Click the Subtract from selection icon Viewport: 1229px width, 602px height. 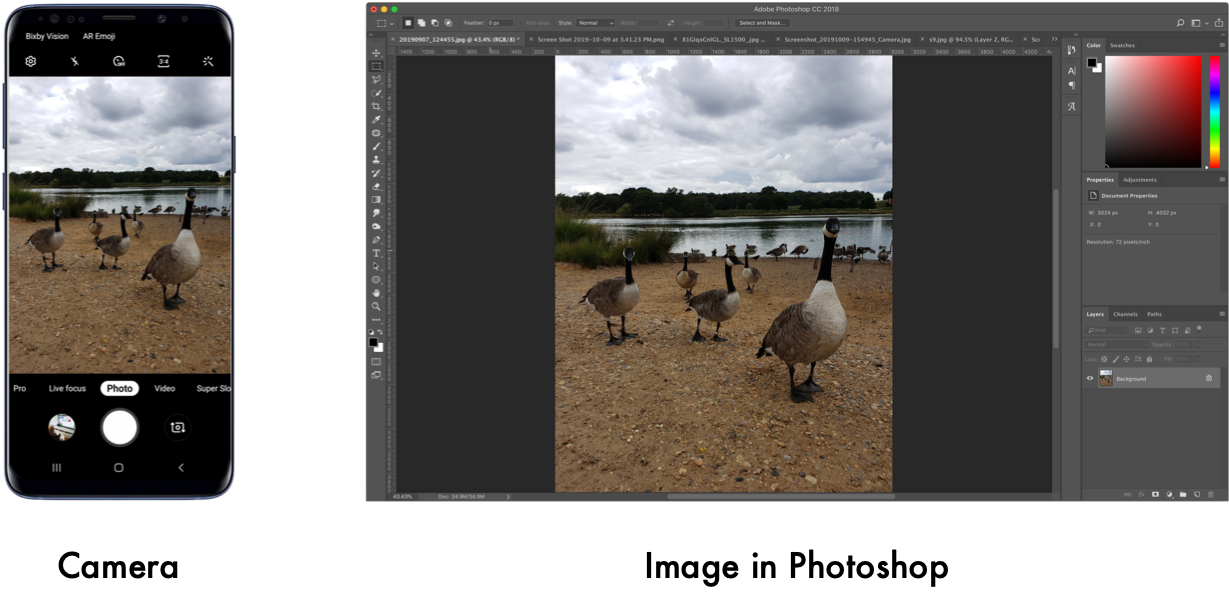tap(435, 23)
